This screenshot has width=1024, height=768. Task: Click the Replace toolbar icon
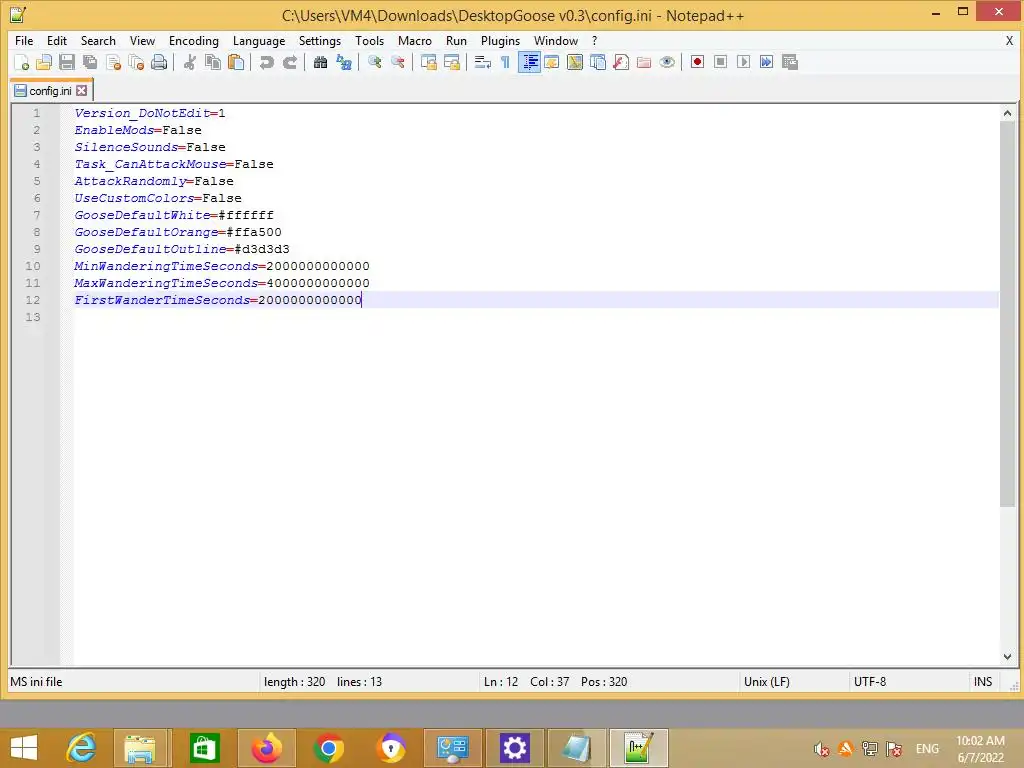[x=344, y=62]
